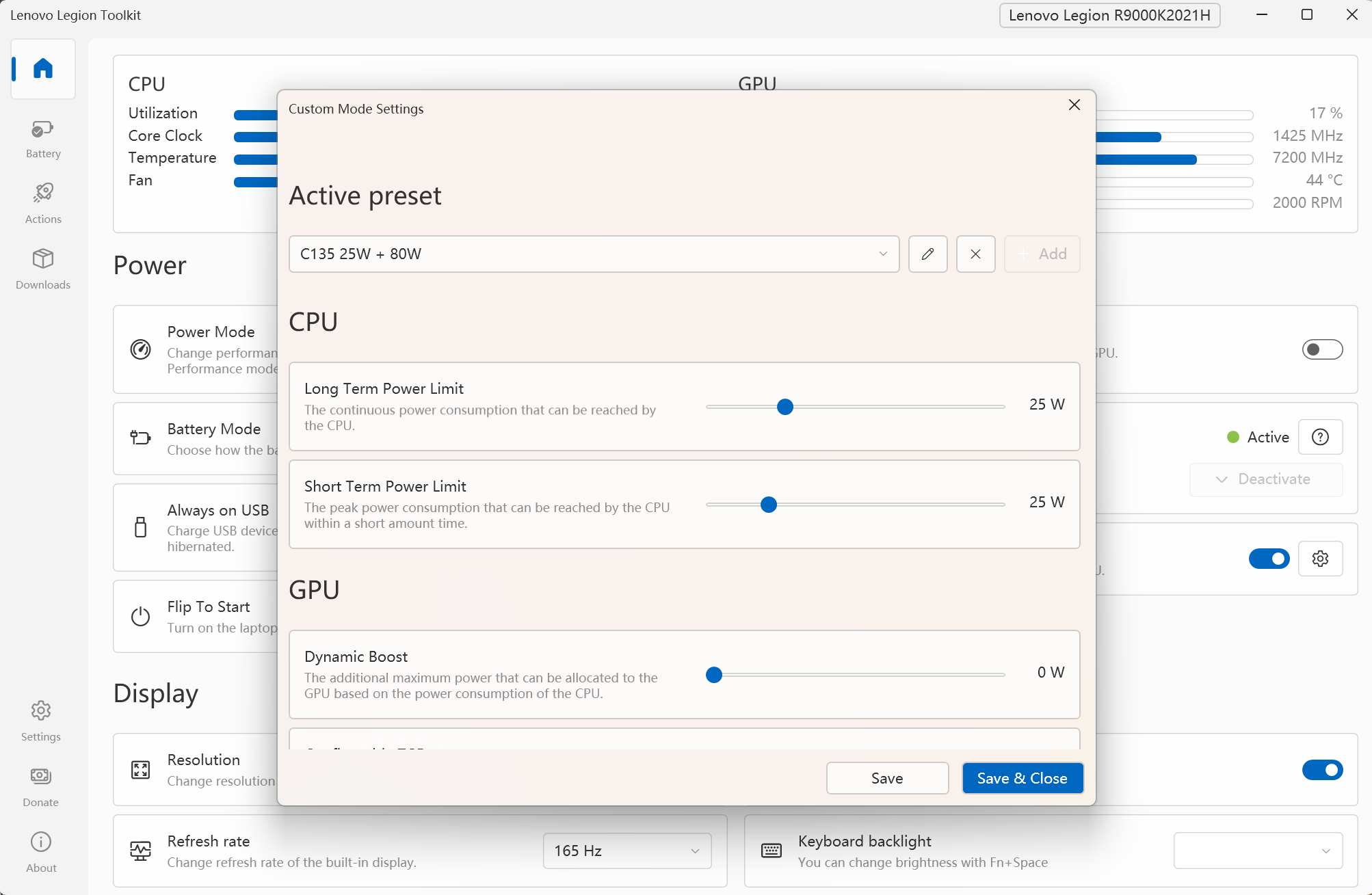Viewport: 1372px width, 895px height.
Task: Click the Donate icon
Action: point(40,784)
